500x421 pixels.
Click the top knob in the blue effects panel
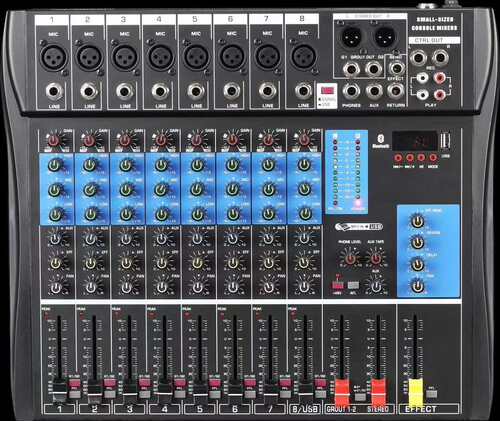click(417, 221)
